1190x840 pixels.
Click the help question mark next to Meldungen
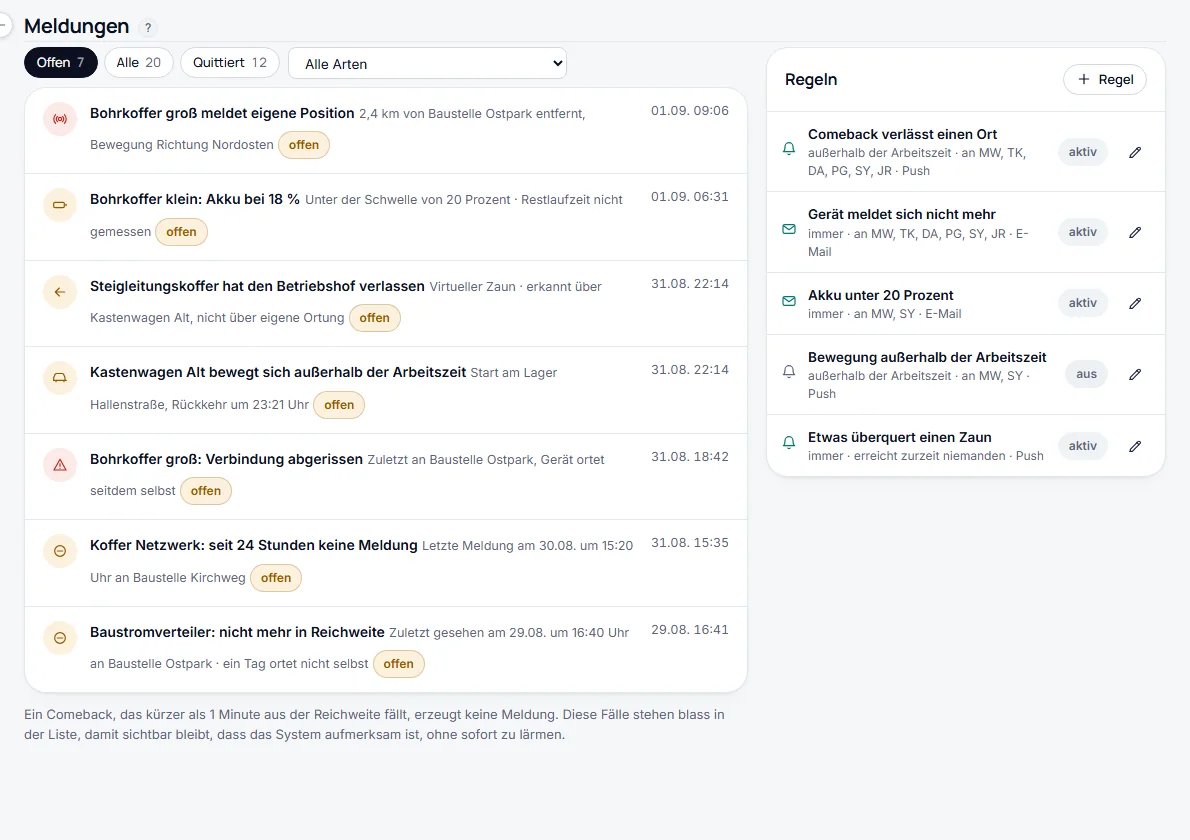pos(148,27)
